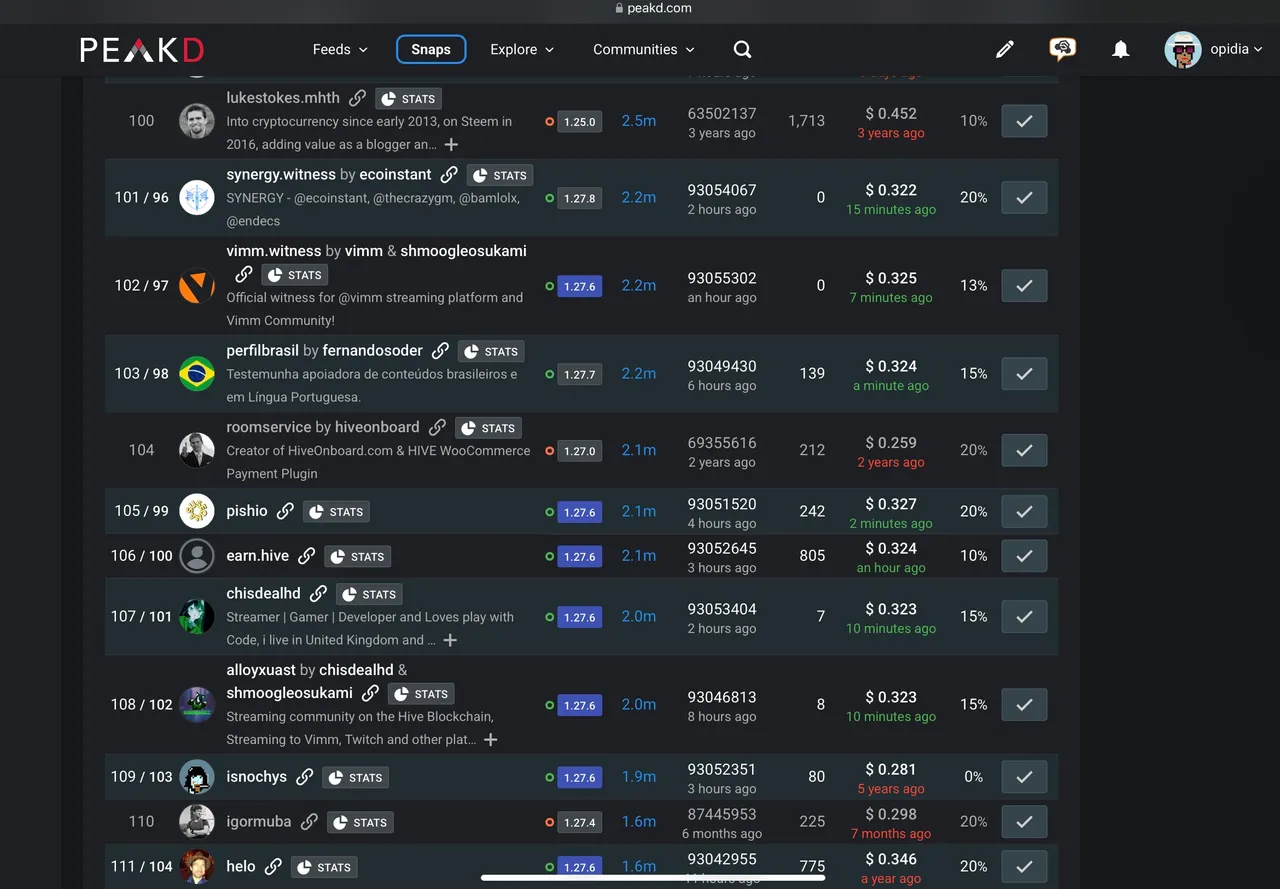
Task: Click 2.2m votes value for perfilbrasil
Action: pos(639,373)
